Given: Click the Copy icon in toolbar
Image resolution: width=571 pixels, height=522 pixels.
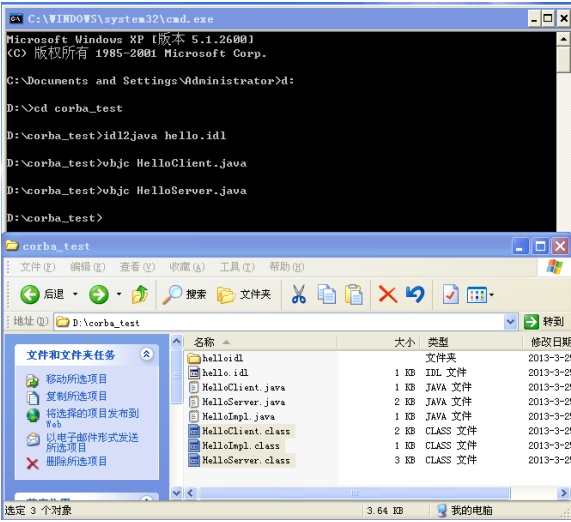Looking at the screenshot, I should pyautogui.click(x=327, y=294).
